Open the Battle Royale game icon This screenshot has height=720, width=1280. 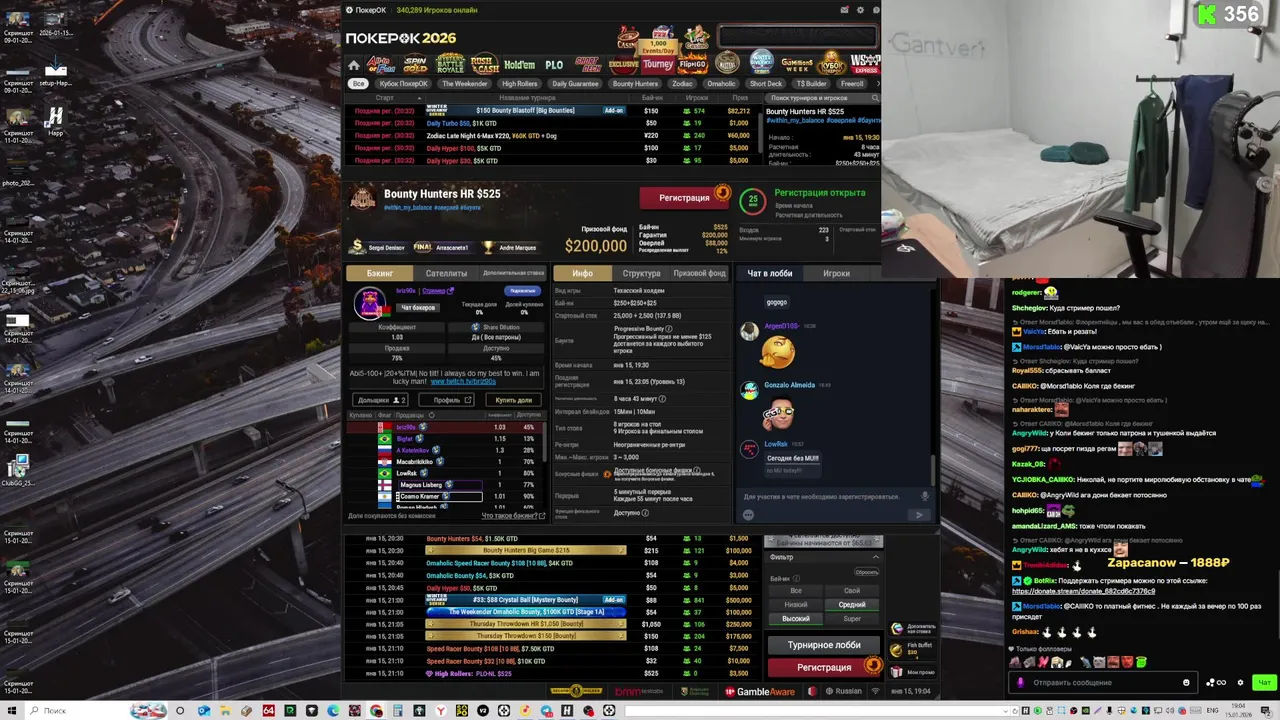450,64
